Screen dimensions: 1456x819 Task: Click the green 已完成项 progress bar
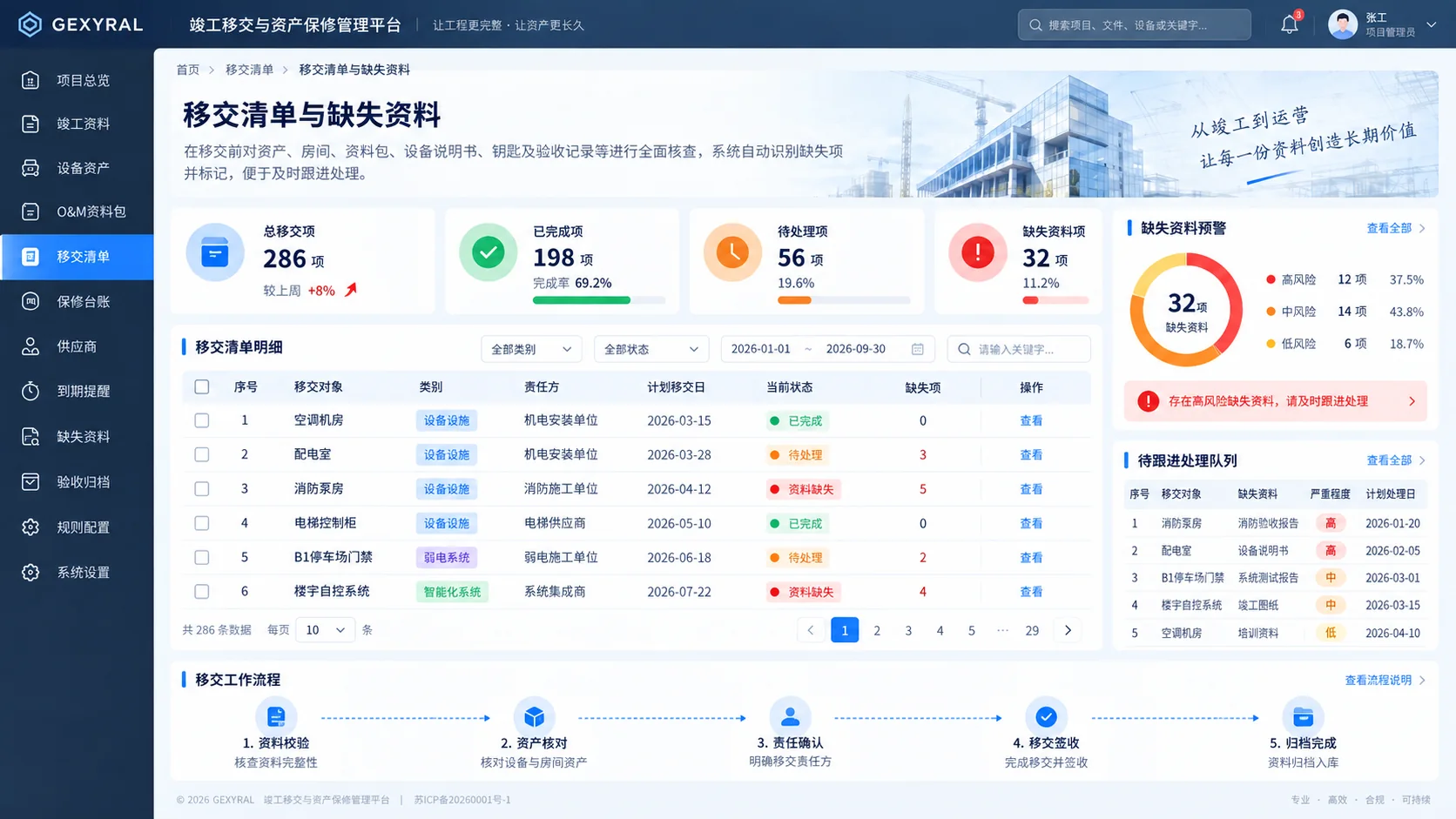599,300
